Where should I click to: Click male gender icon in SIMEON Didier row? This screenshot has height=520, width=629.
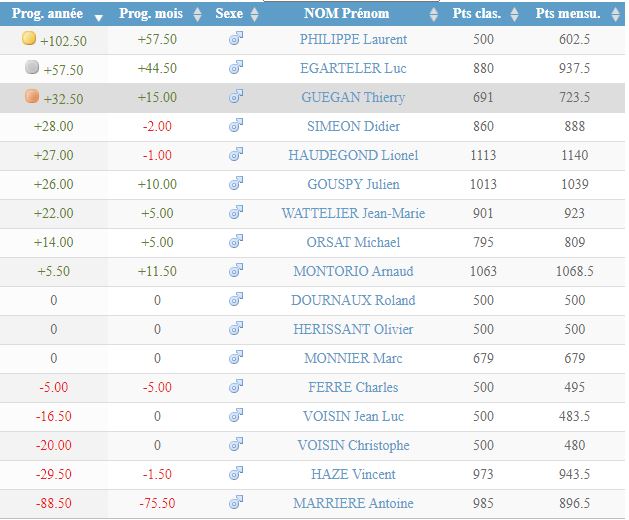(x=236, y=126)
